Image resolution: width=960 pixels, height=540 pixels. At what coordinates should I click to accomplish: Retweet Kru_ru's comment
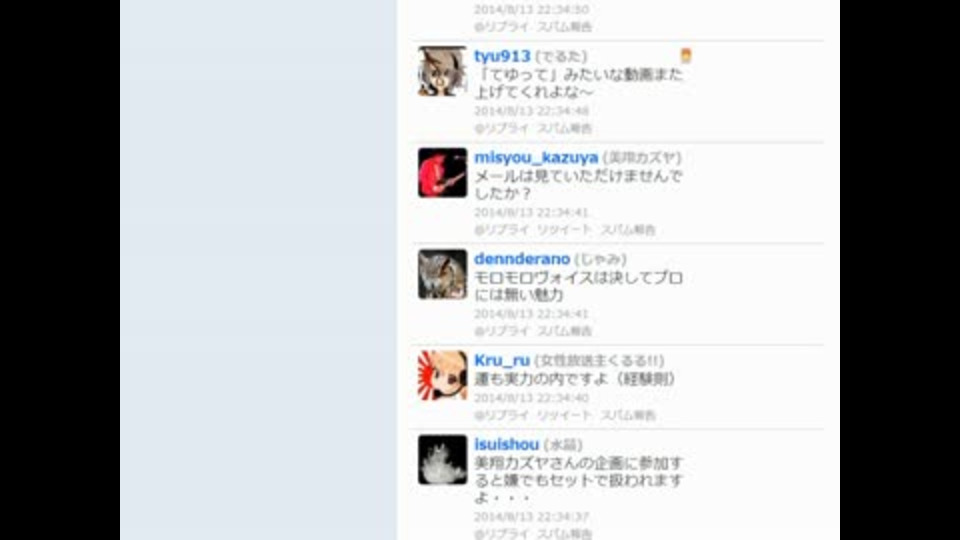tap(564, 416)
